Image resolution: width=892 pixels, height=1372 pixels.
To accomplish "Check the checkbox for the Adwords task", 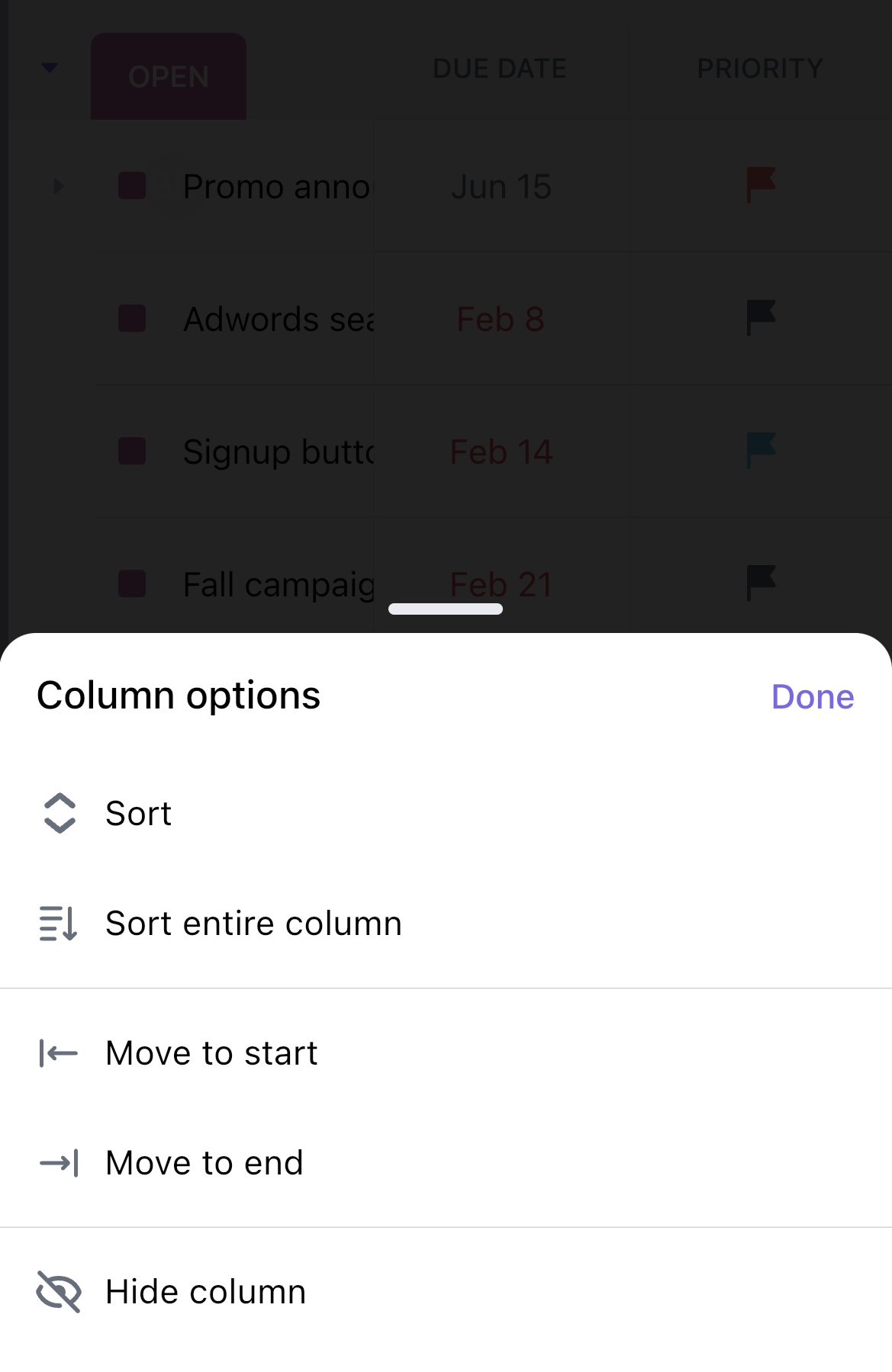I will [x=131, y=319].
